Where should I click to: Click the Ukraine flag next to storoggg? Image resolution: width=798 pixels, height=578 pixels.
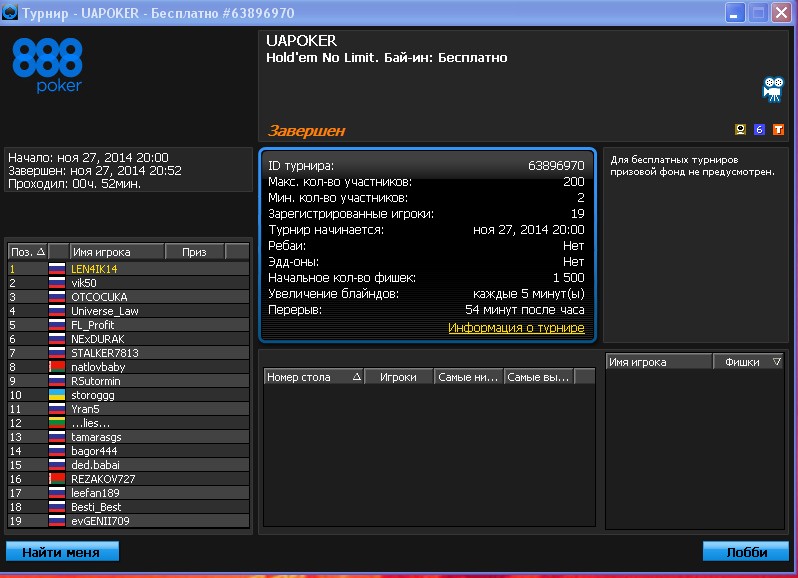(x=57, y=394)
